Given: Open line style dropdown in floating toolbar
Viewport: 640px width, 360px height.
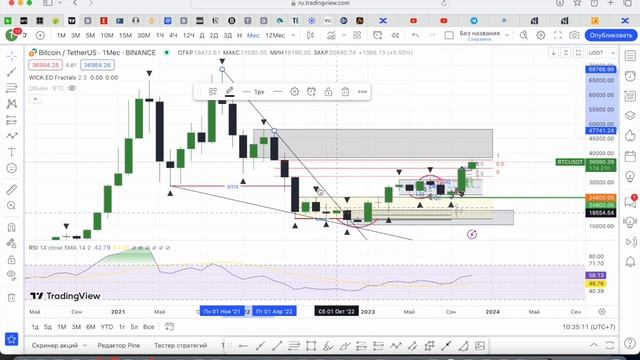Looking at the screenshot, I should pos(278,92).
